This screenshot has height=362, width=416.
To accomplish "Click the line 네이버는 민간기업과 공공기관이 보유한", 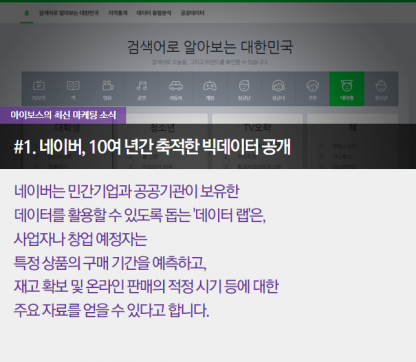I will 127,192.
